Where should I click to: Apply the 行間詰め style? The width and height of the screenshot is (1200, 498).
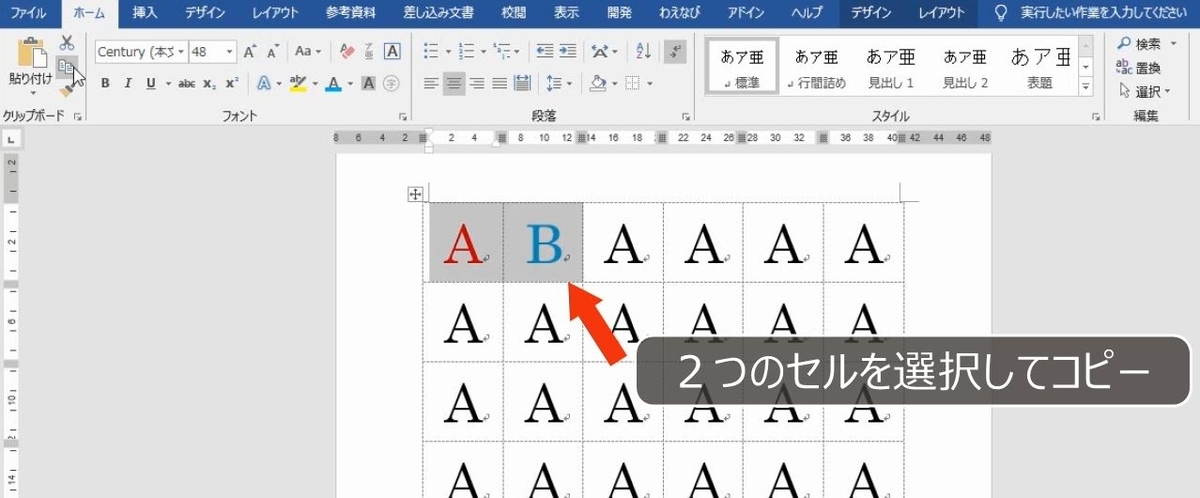tap(816, 67)
